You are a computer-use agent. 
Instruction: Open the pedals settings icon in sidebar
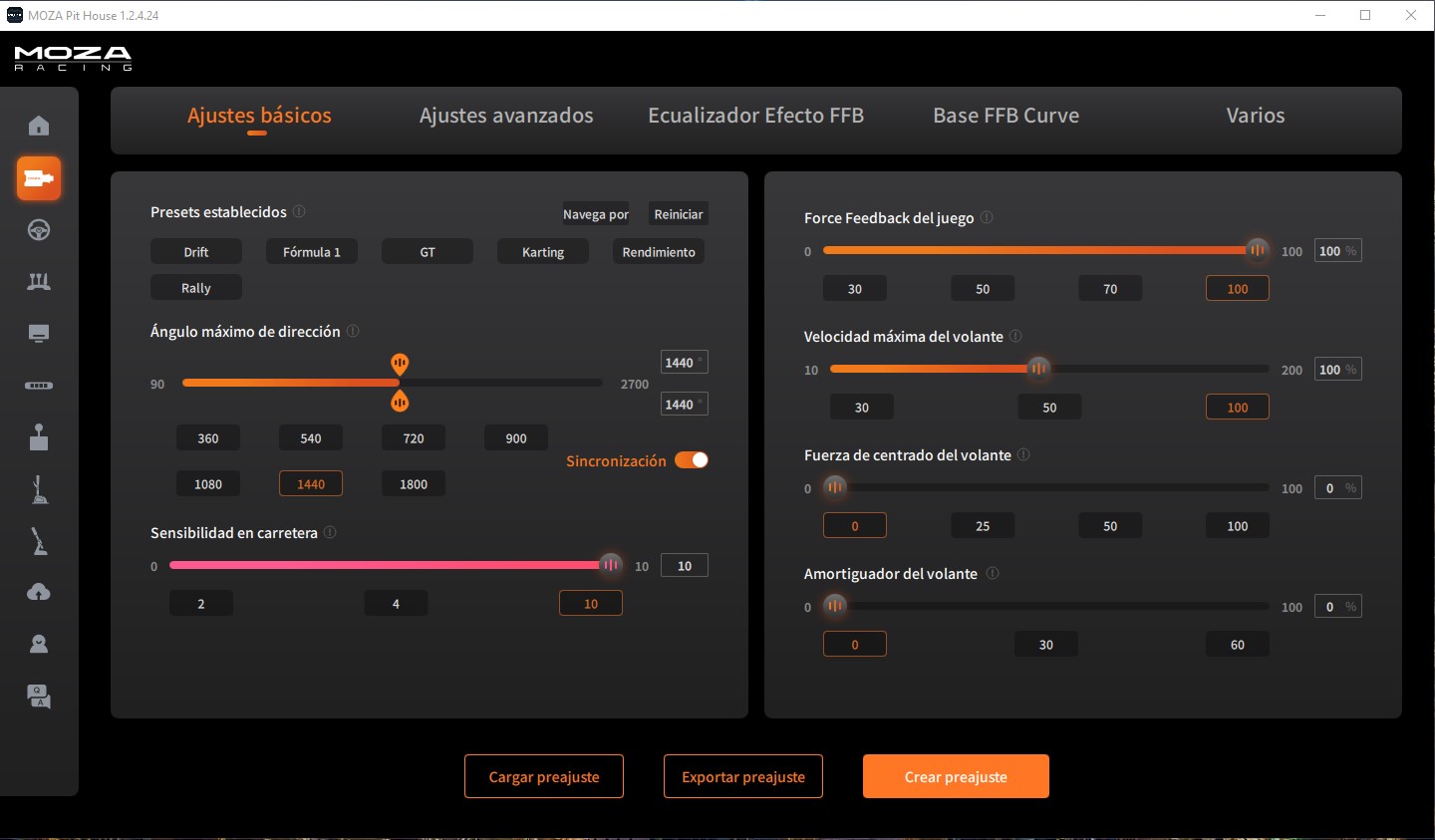39,281
